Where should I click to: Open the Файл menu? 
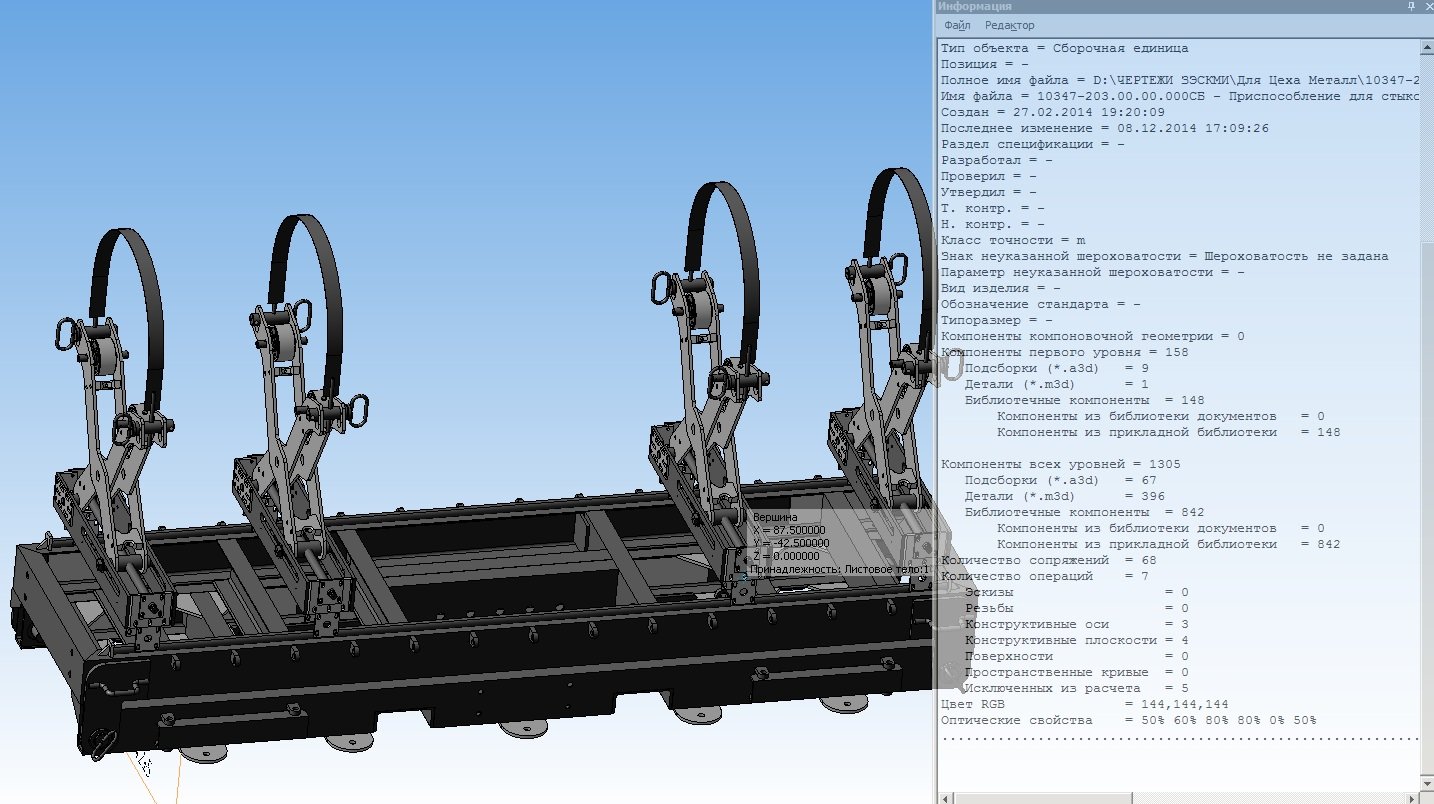[956, 26]
